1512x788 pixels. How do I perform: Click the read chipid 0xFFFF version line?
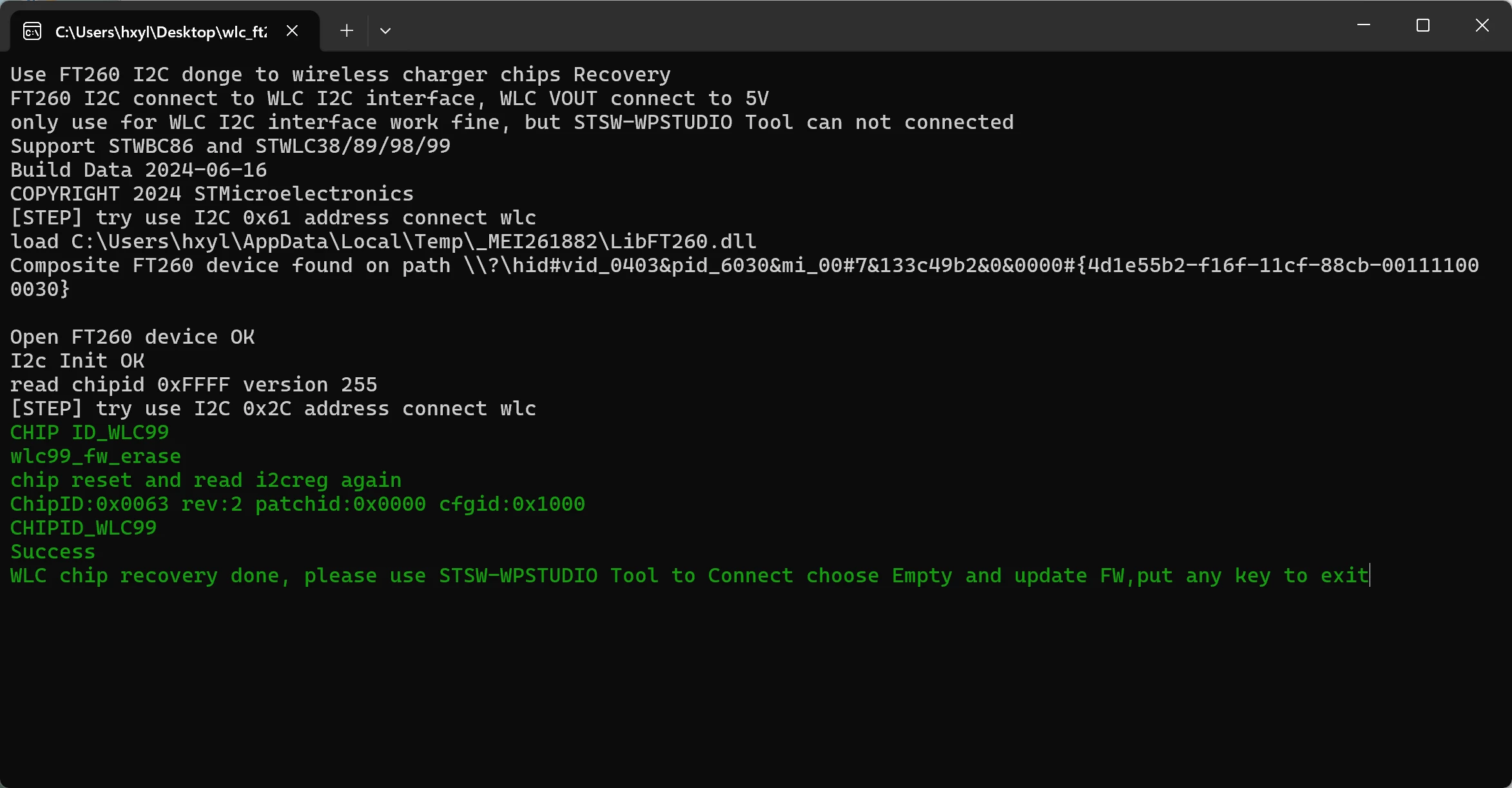pos(193,385)
